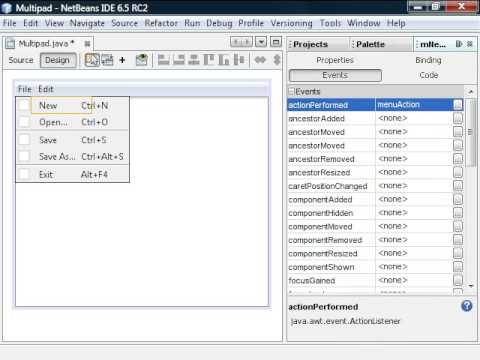
Task: Select the Exit Alt+F4 menu item
Action: [72, 174]
